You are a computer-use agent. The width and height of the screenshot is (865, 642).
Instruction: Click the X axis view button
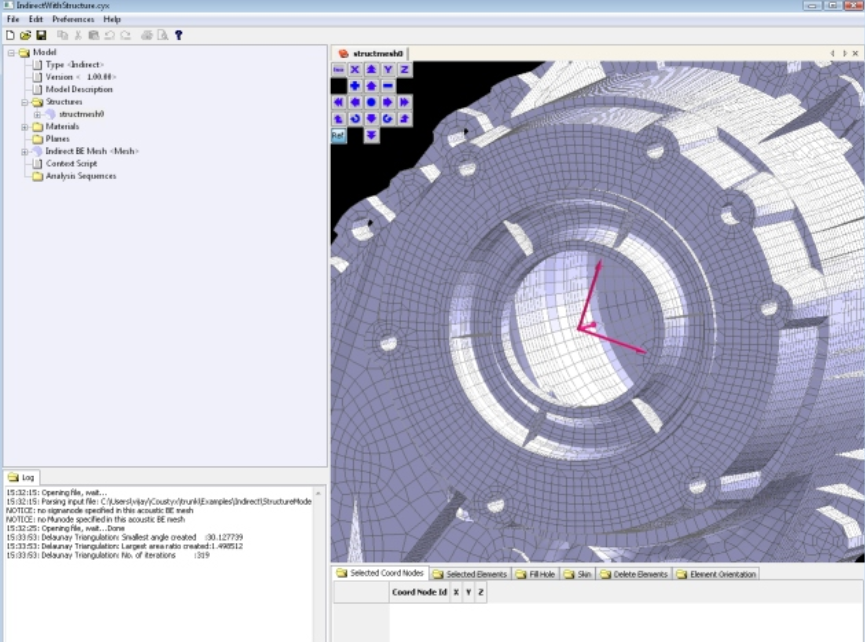(355, 69)
